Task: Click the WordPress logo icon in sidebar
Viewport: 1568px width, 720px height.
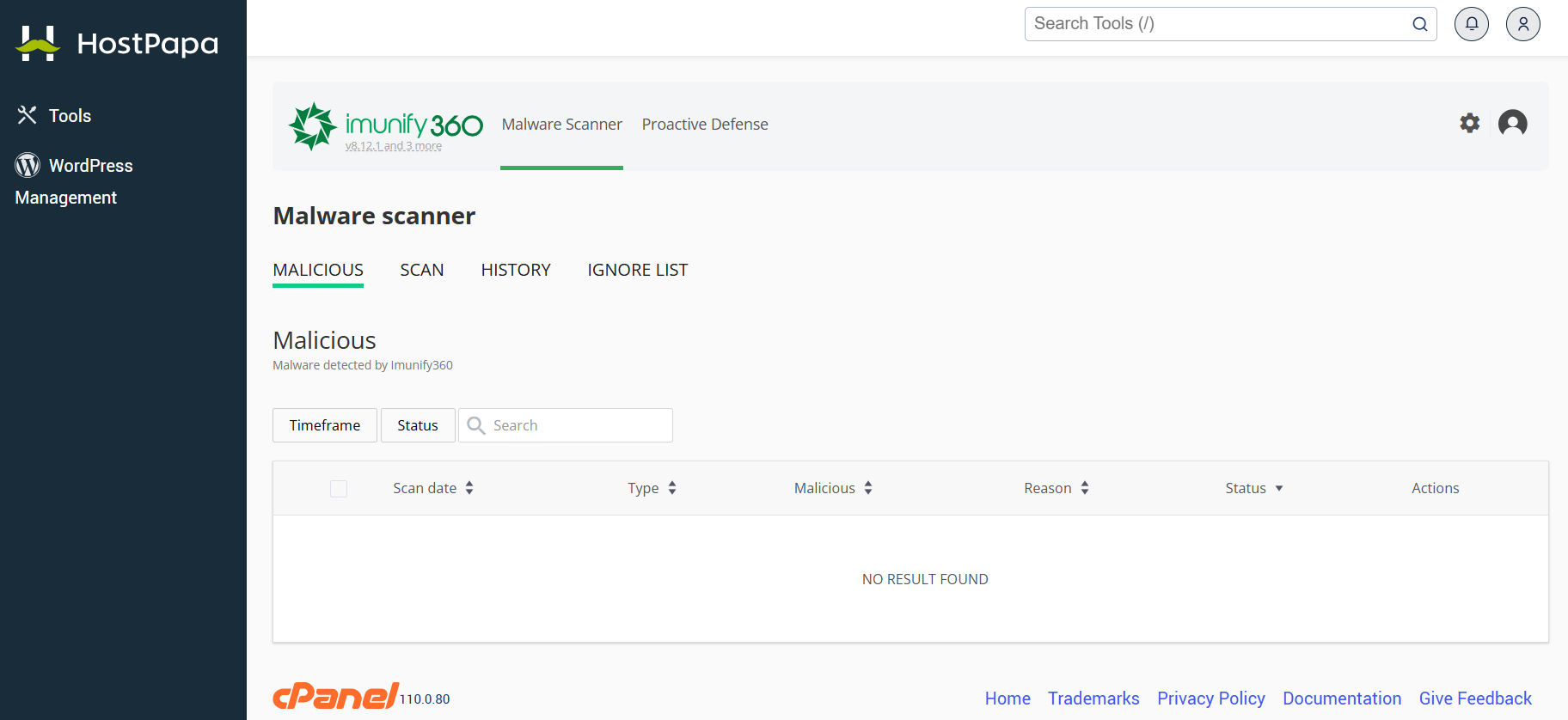Action: 28,165
